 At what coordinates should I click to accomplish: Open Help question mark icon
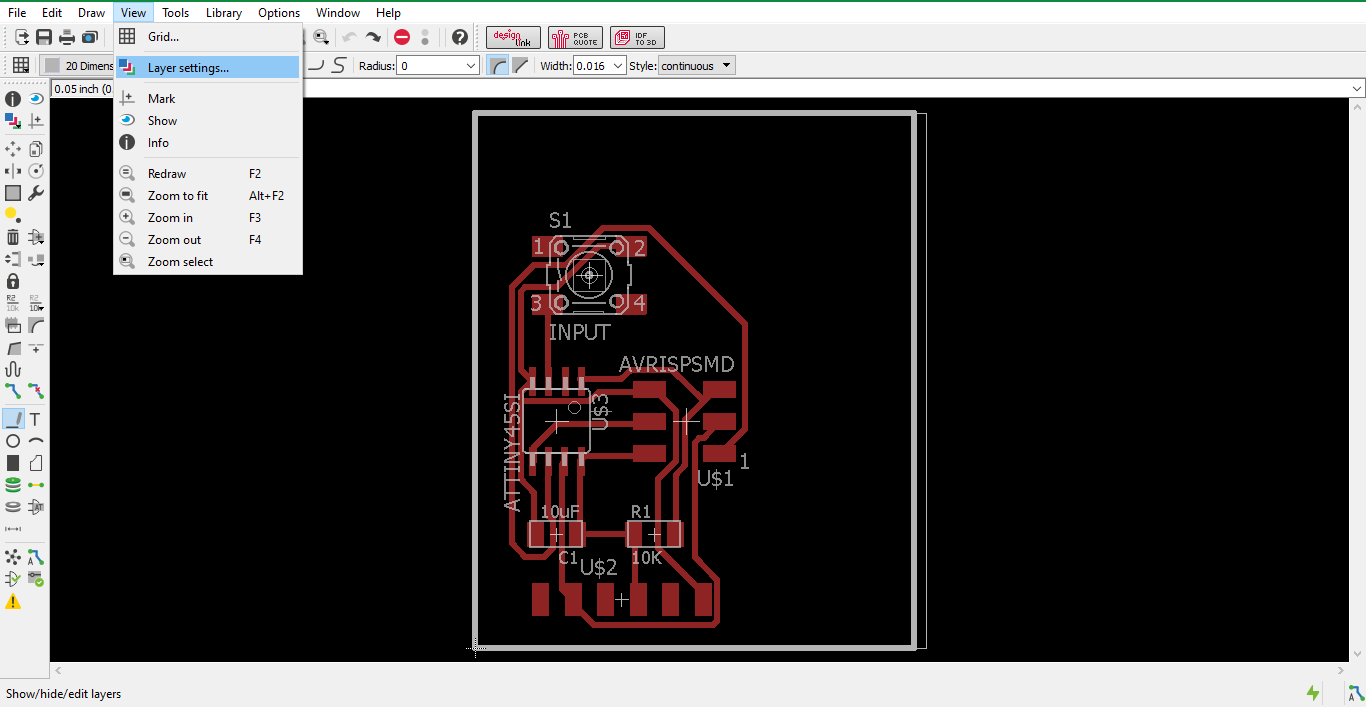click(460, 37)
